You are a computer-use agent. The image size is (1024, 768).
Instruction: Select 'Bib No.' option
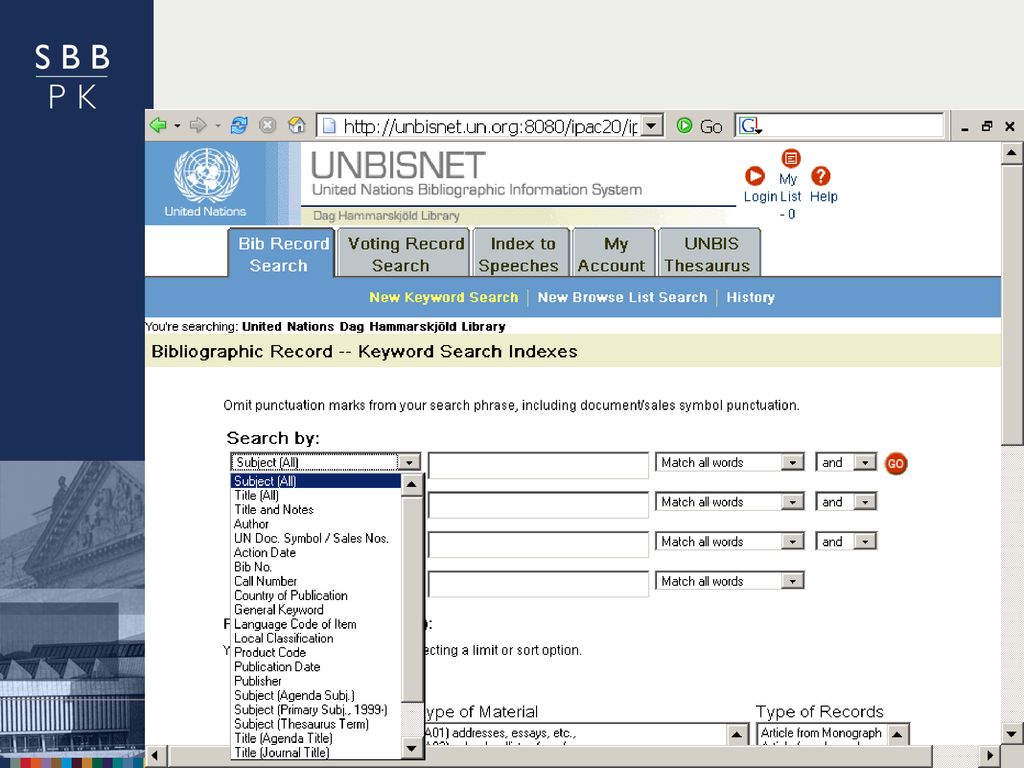[x=316, y=568]
